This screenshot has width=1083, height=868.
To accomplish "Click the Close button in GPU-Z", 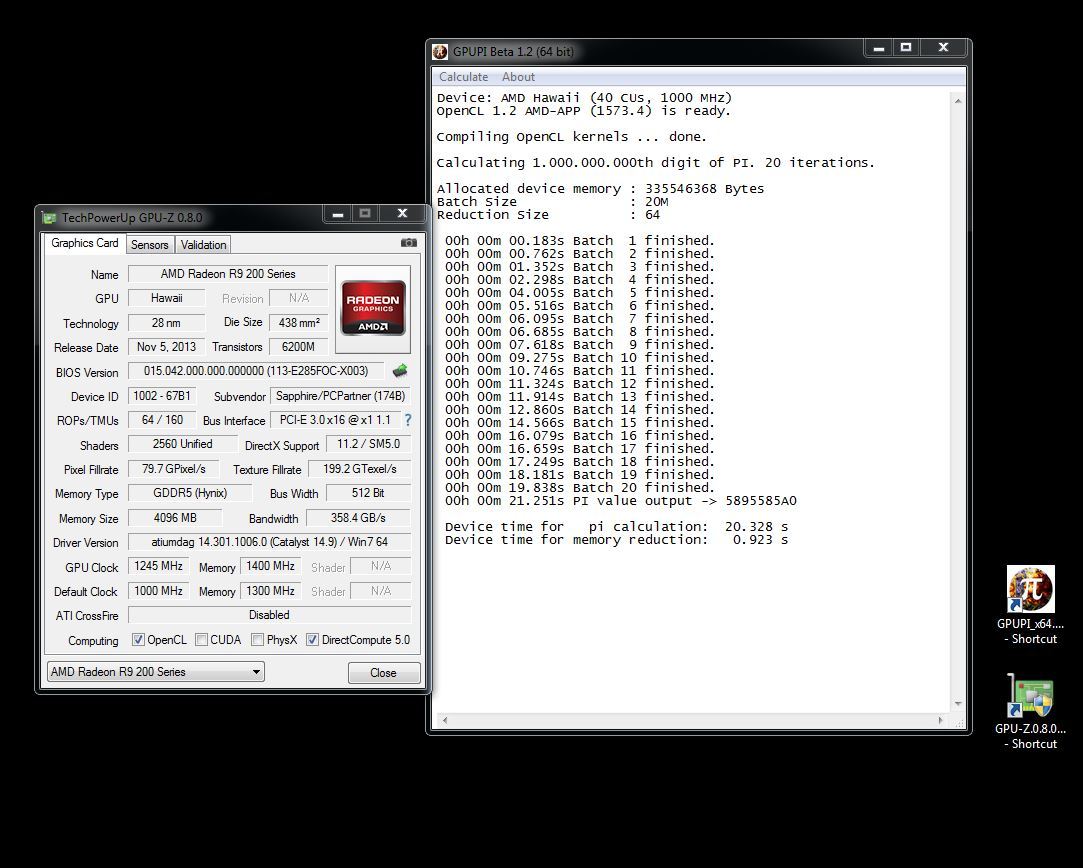I will pyautogui.click(x=383, y=673).
